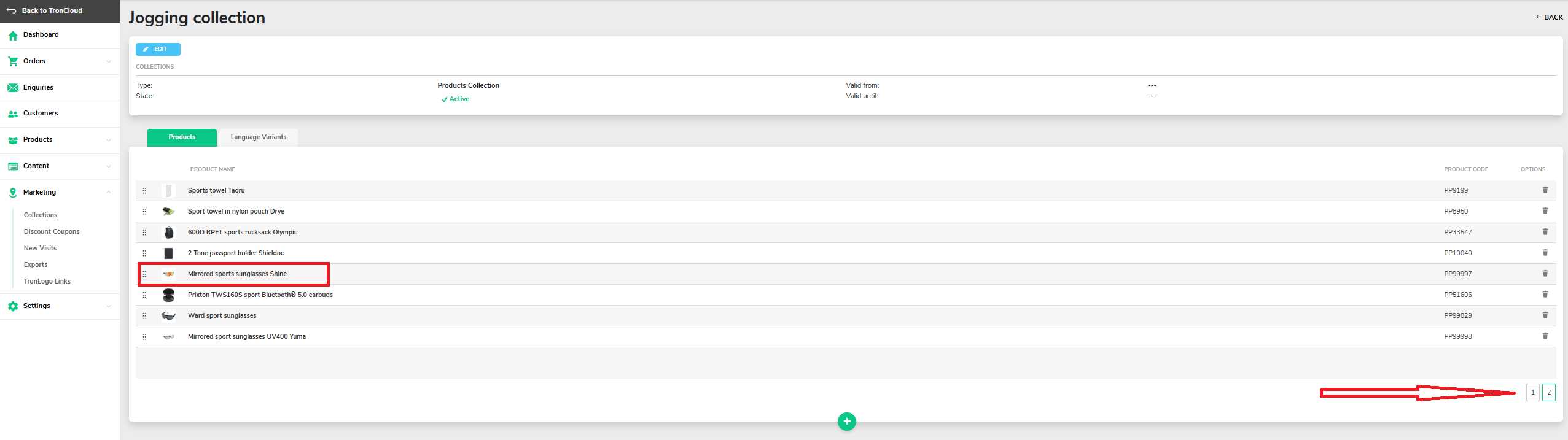Click the Settings gear icon
The width and height of the screenshot is (1568, 440).
(13, 306)
